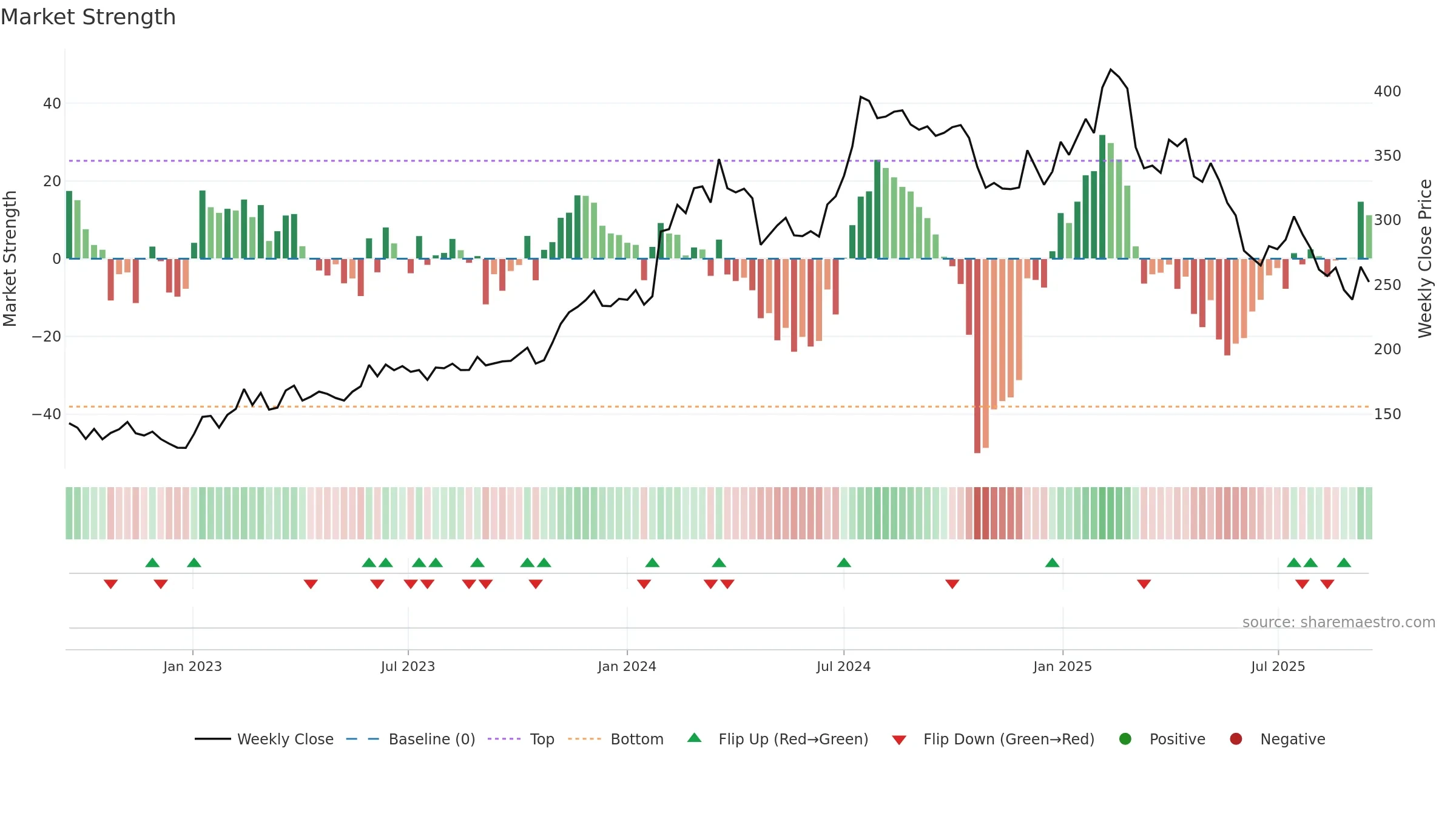Click the flip-up marker just before Jan 2025
Image resolution: width=1456 pixels, height=819 pixels.
1053,562
